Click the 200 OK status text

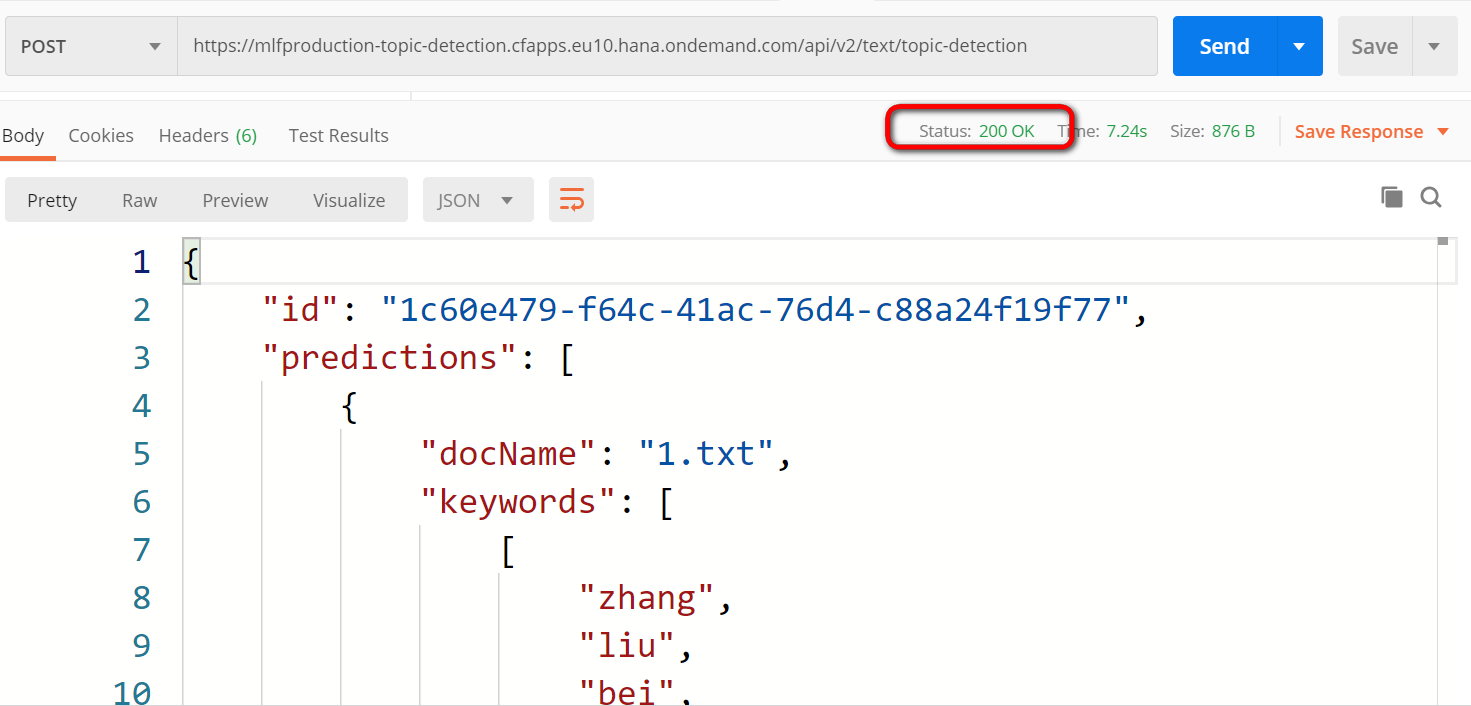pyautogui.click(x=1007, y=131)
